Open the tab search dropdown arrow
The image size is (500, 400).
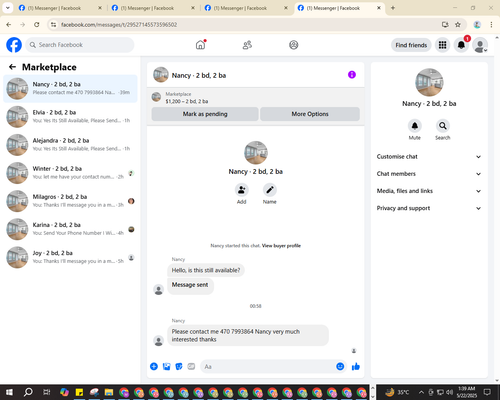[7, 8]
